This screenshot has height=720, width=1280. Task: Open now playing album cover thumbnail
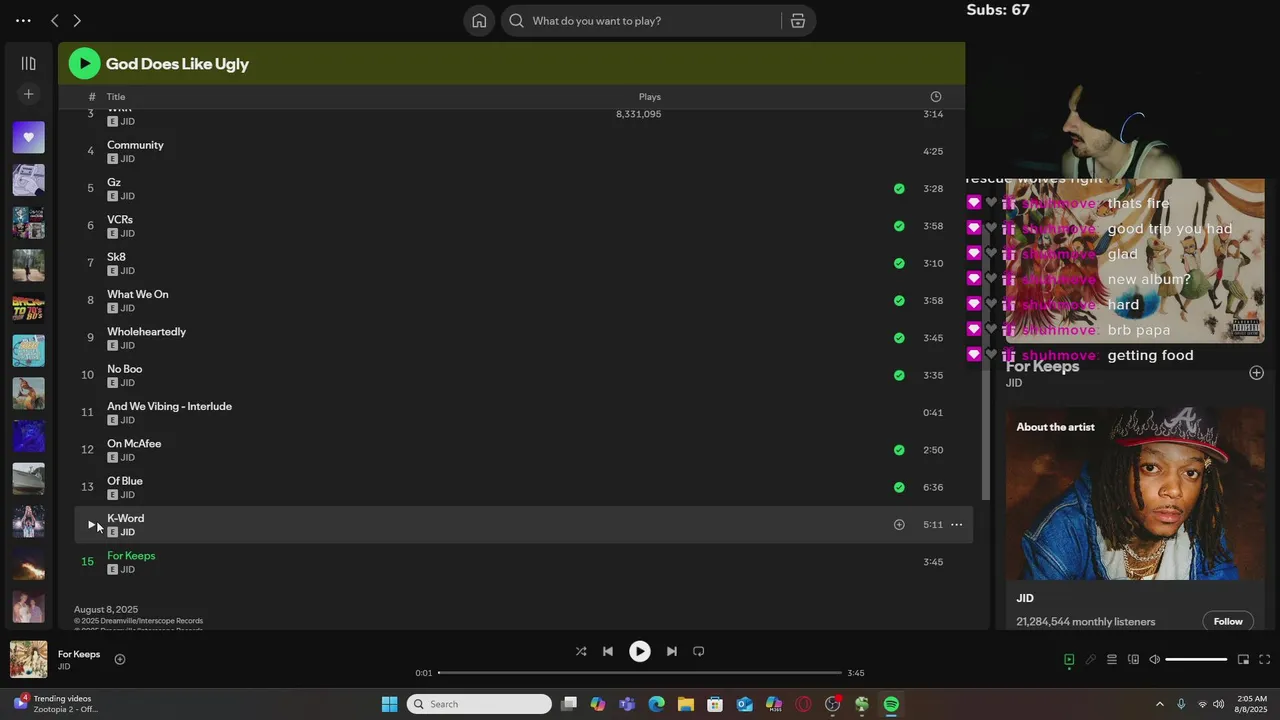click(28, 659)
